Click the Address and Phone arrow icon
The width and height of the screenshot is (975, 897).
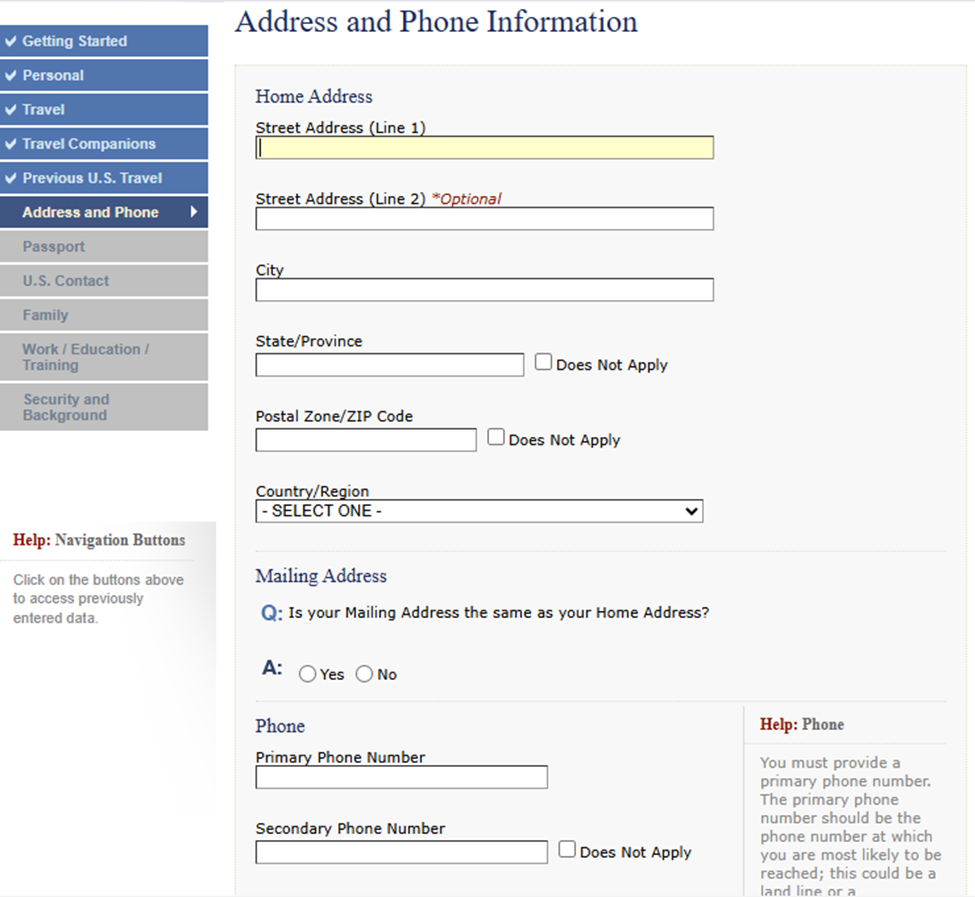(x=194, y=212)
